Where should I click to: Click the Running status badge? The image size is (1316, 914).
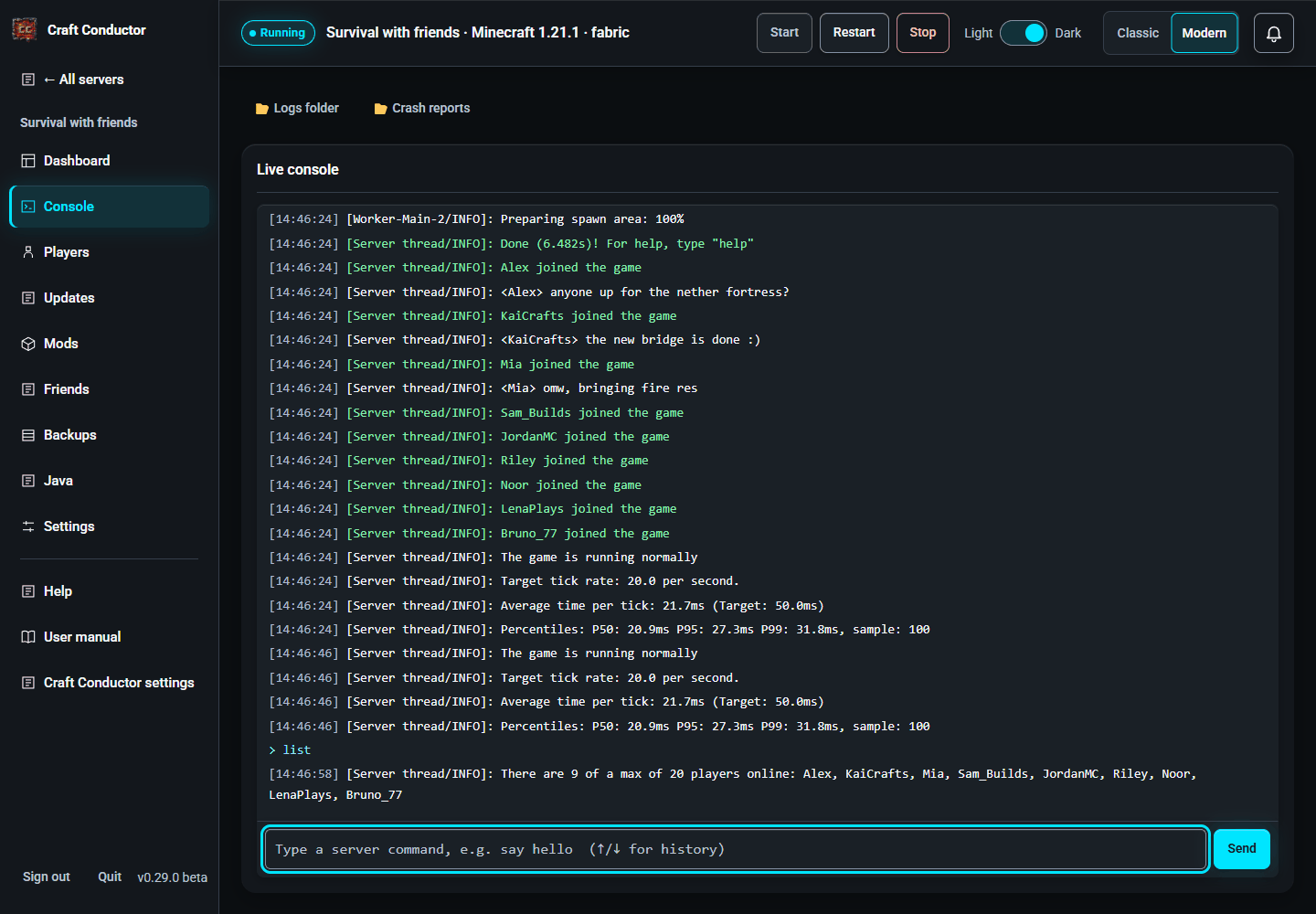[278, 33]
